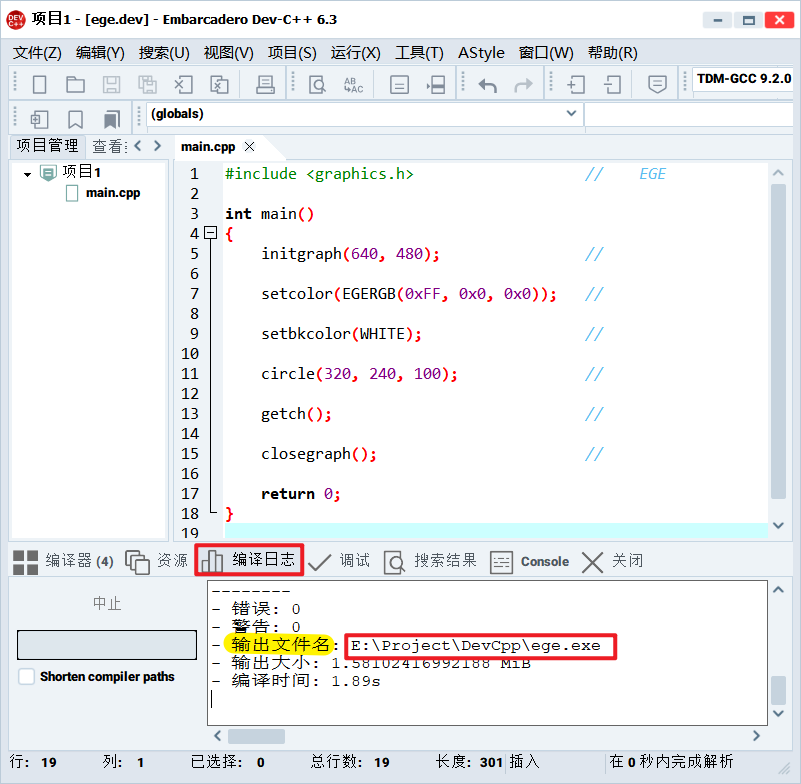Collapse the 项目1 tree node arrow

[x=28, y=174]
